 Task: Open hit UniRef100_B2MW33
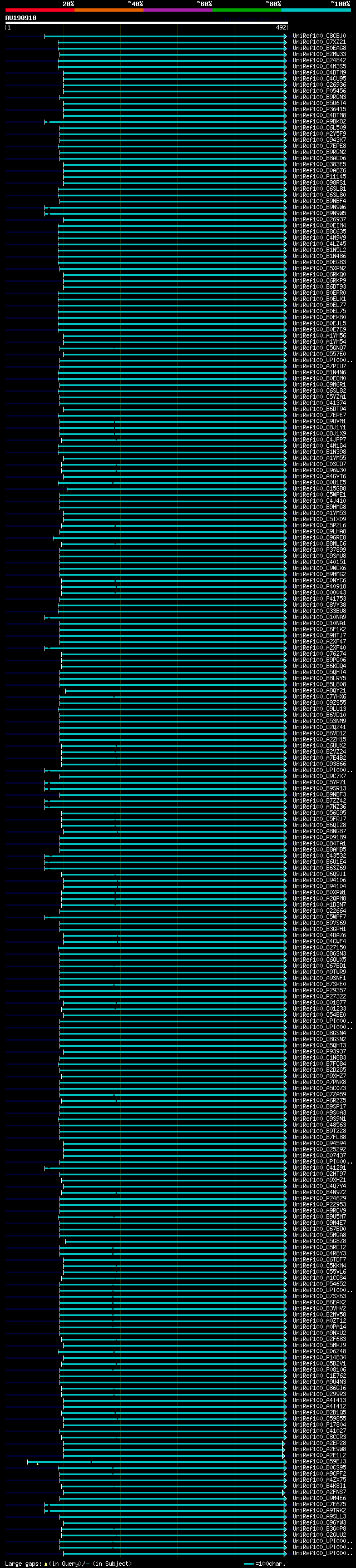319,54
